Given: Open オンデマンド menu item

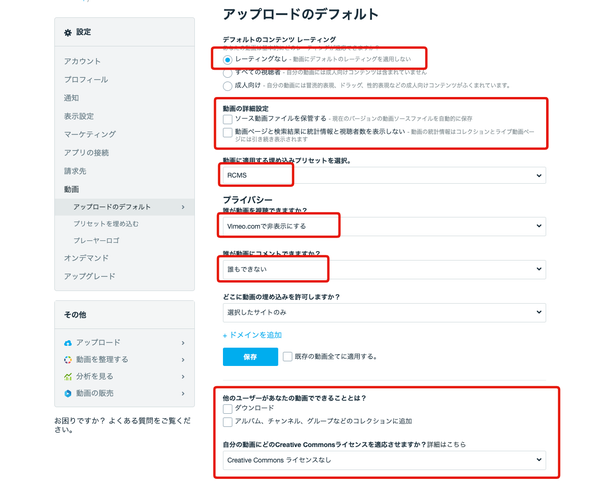Looking at the screenshot, I should tap(86, 258).
